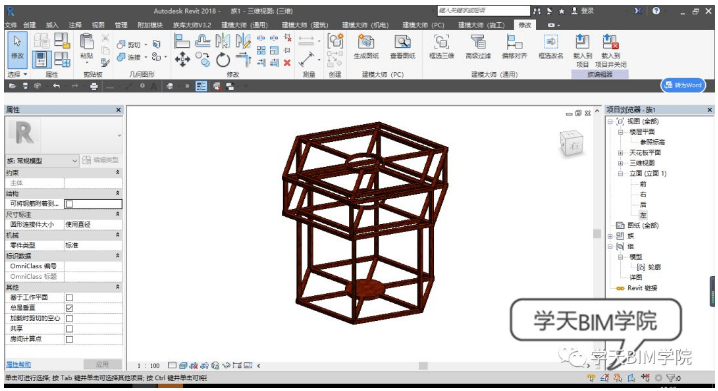Select the Offset tool icon

(x=202, y=42)
